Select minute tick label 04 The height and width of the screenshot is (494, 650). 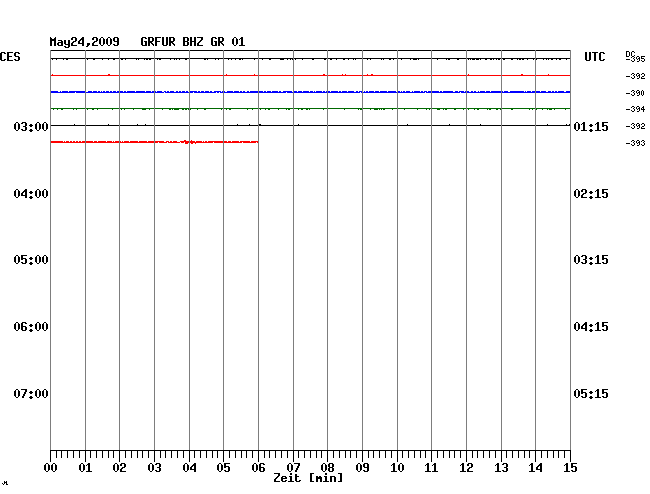189,468
